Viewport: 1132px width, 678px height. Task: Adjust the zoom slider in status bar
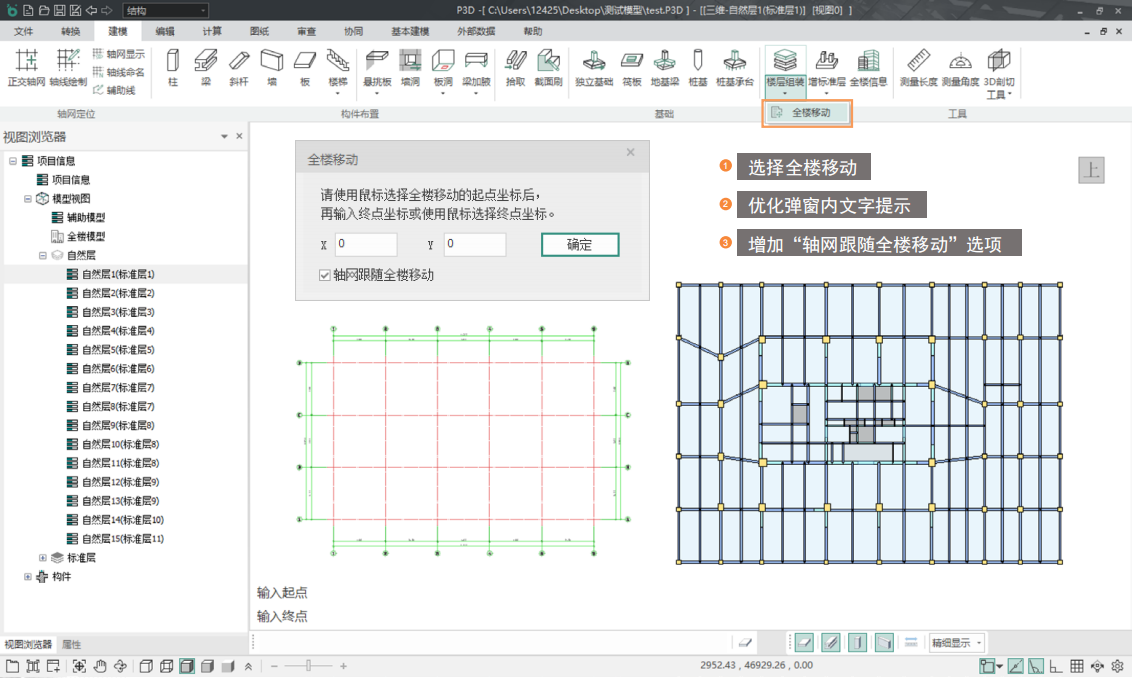click(x=309, y=666)
